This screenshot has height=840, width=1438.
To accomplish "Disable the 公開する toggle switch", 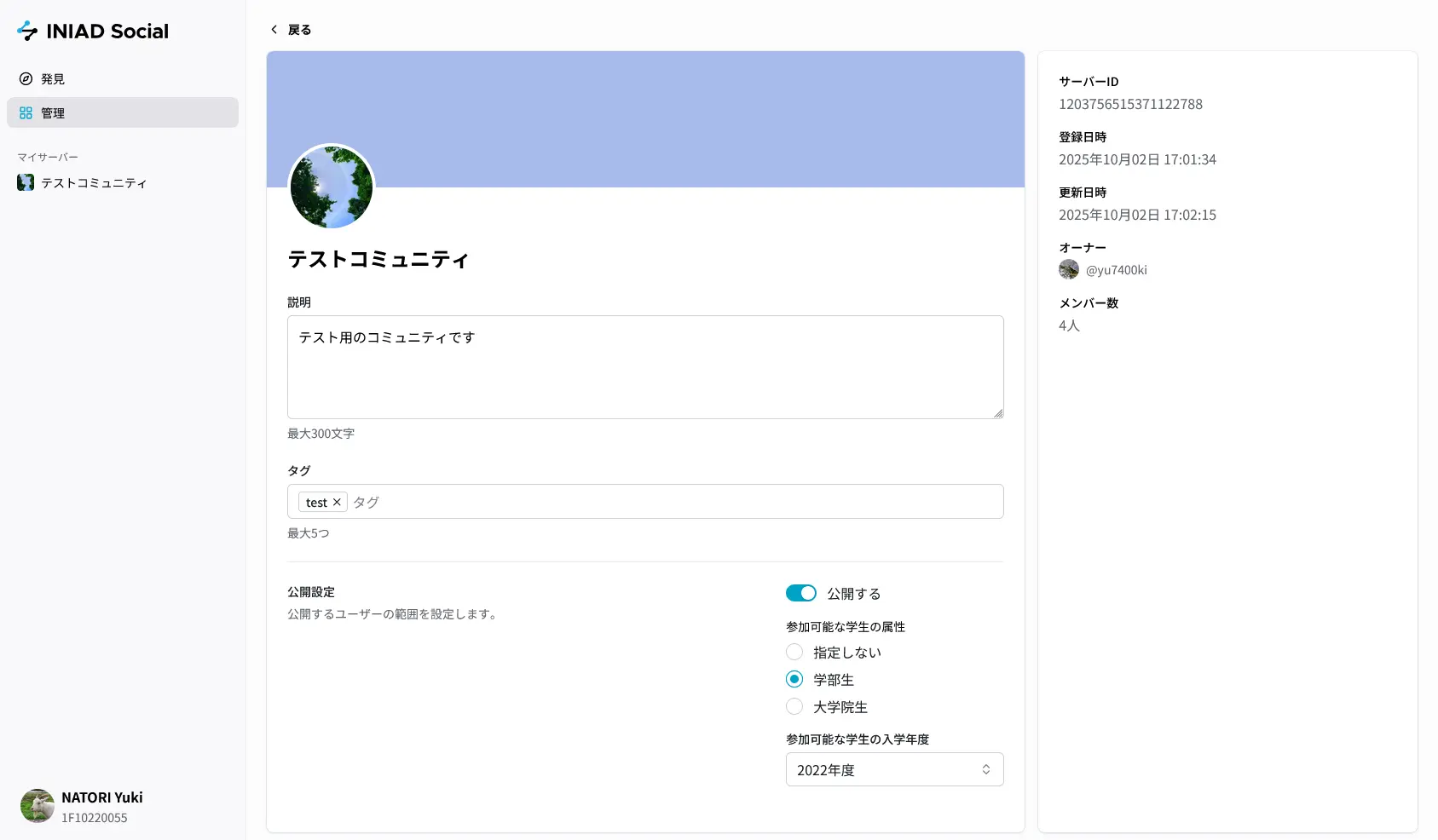I will (x=800, y=593).
